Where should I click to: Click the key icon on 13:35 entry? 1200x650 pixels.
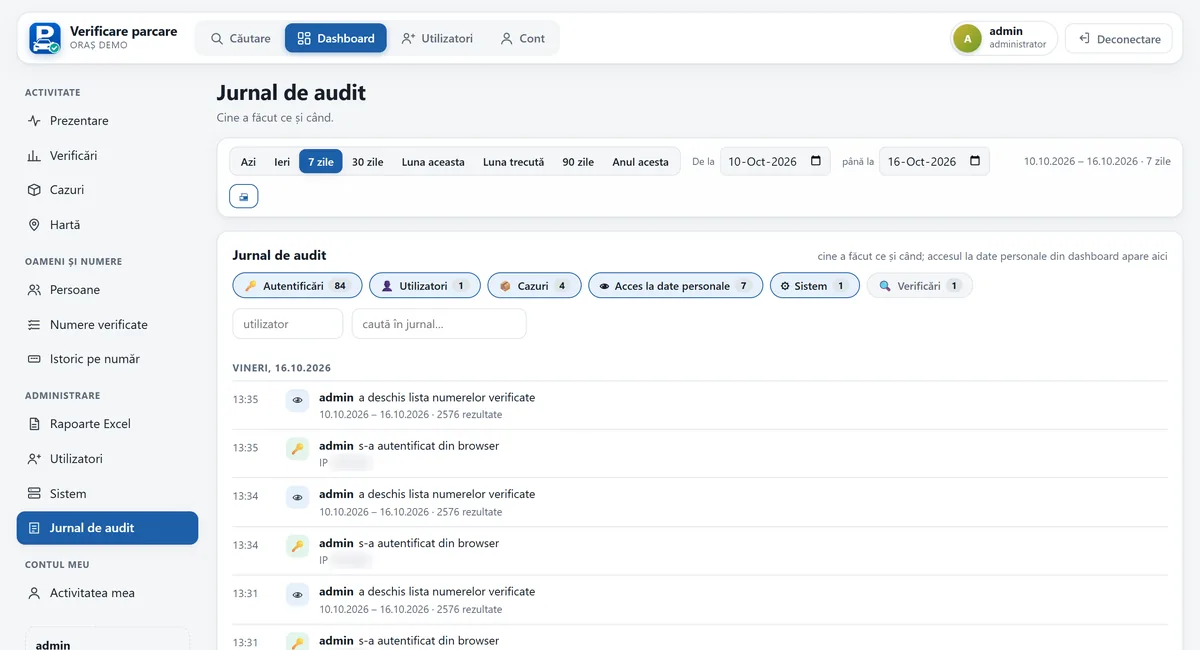pyautogui.click(x=297, y=448)
